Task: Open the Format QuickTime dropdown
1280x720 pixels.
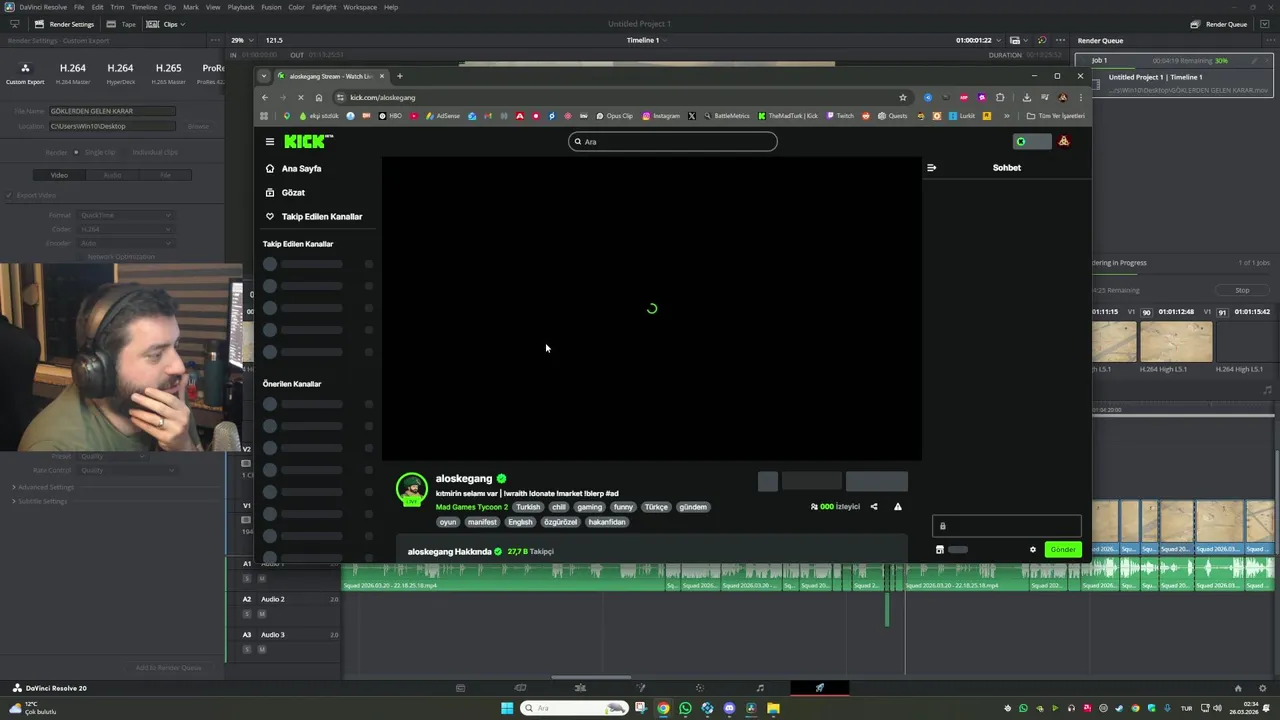Action: click(125, 215)
